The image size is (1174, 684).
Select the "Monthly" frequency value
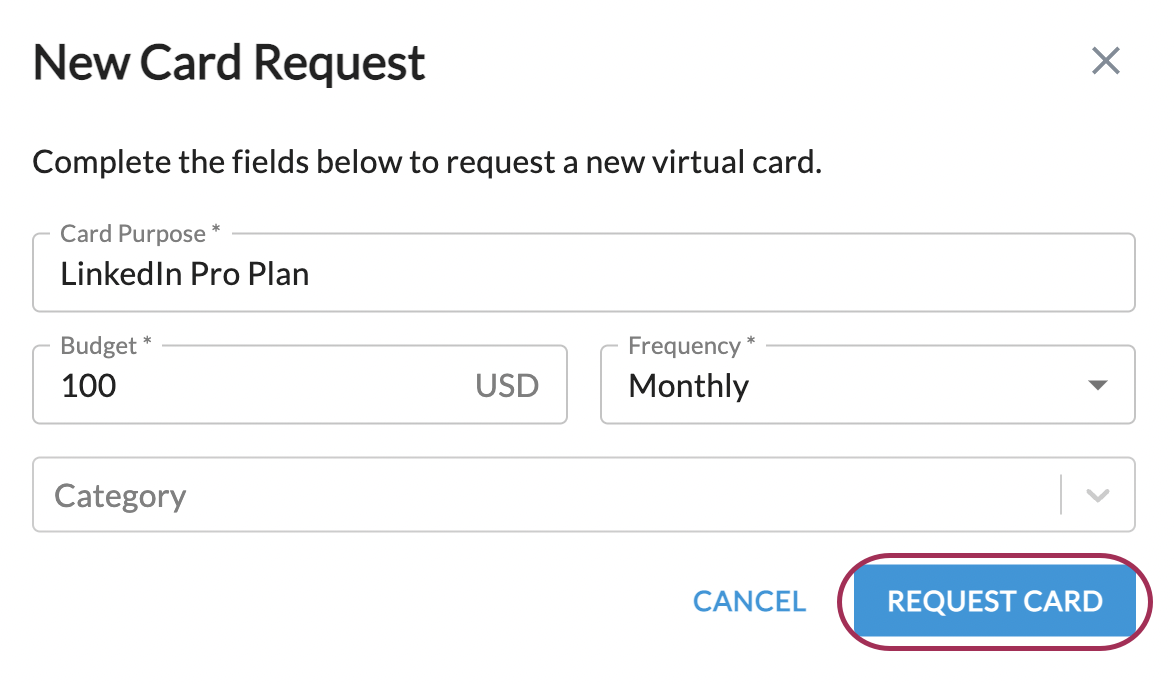[688, 386]
